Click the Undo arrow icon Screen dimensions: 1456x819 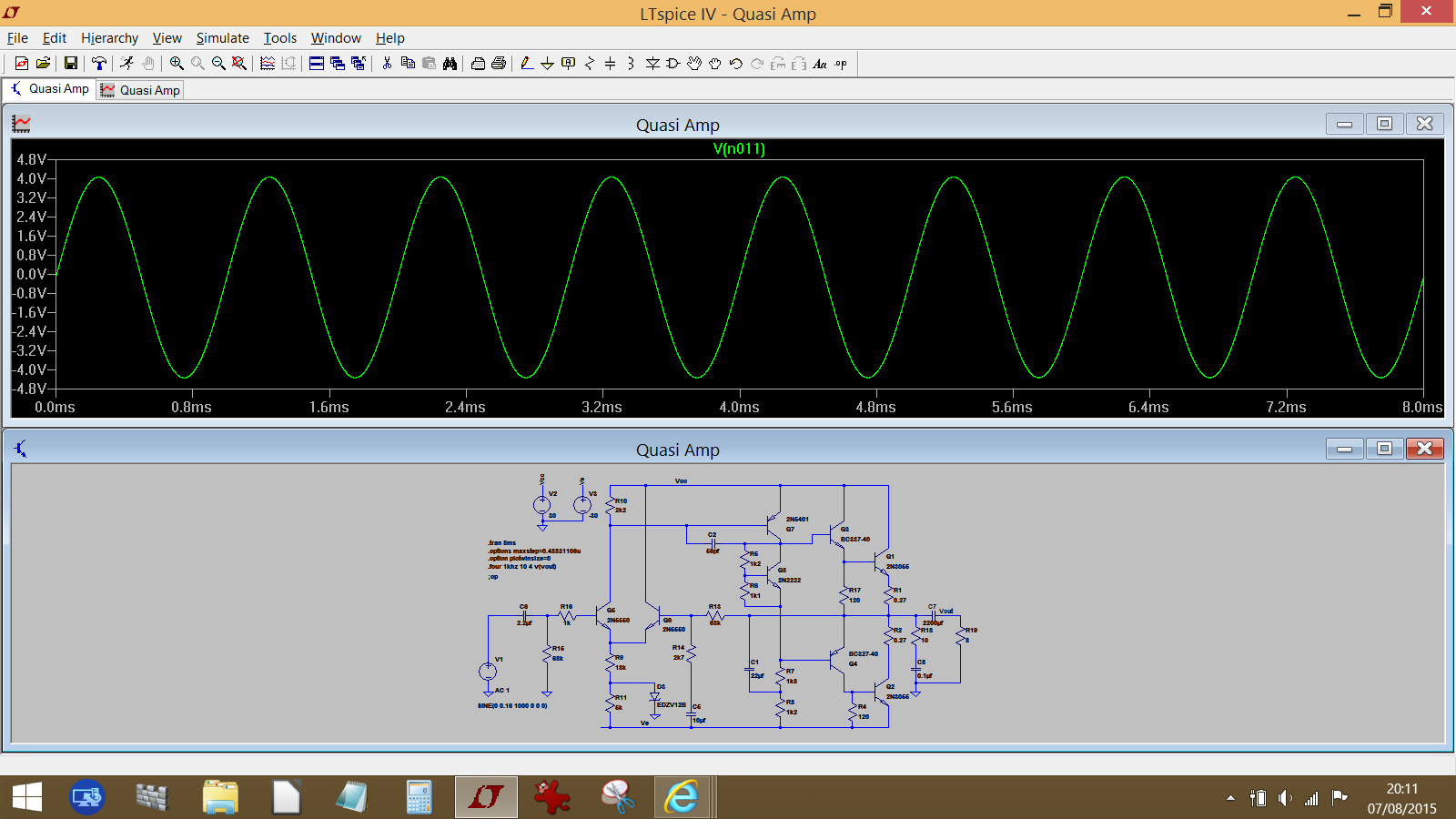(x=736, y=63)
